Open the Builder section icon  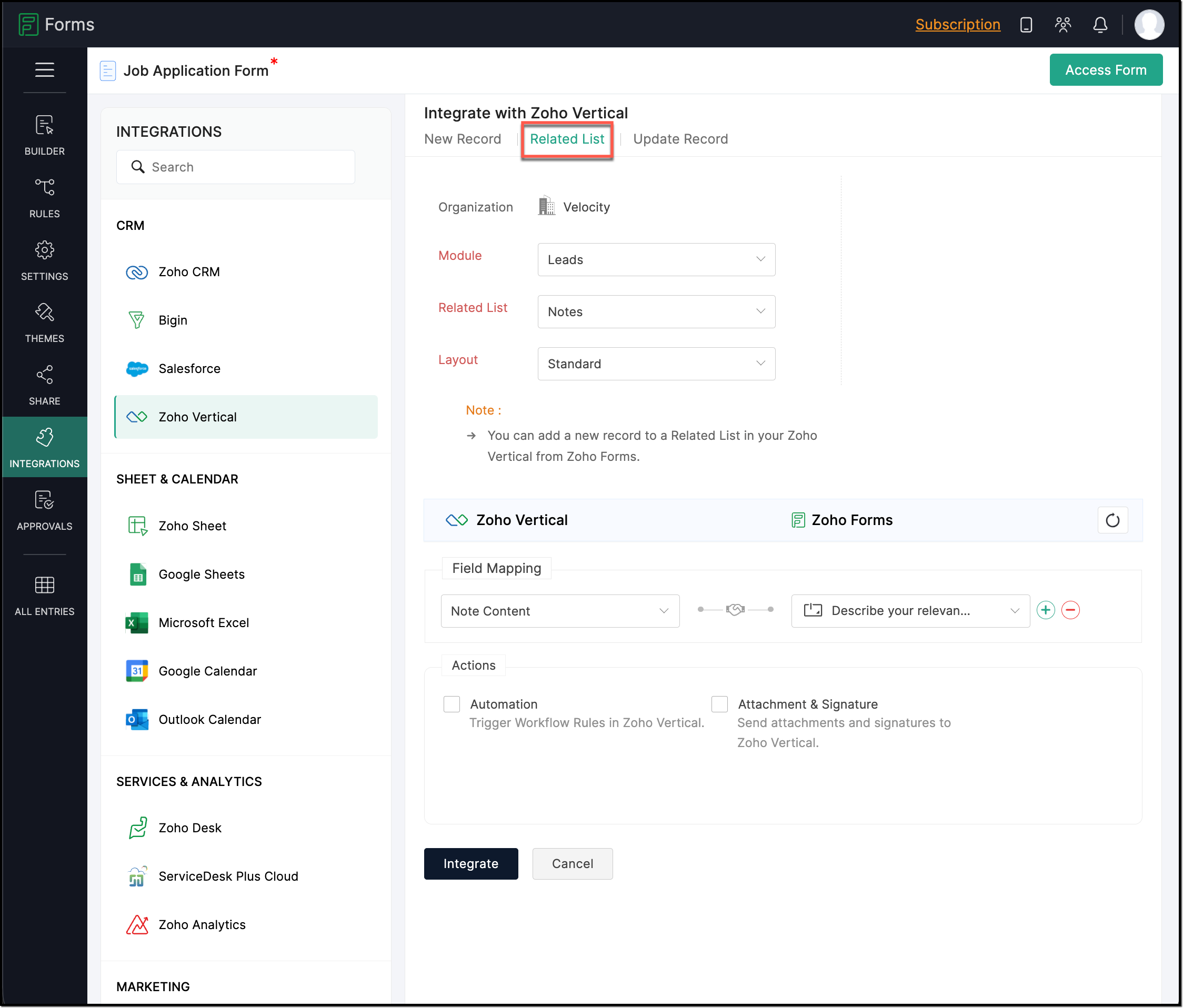coord(45,126)
